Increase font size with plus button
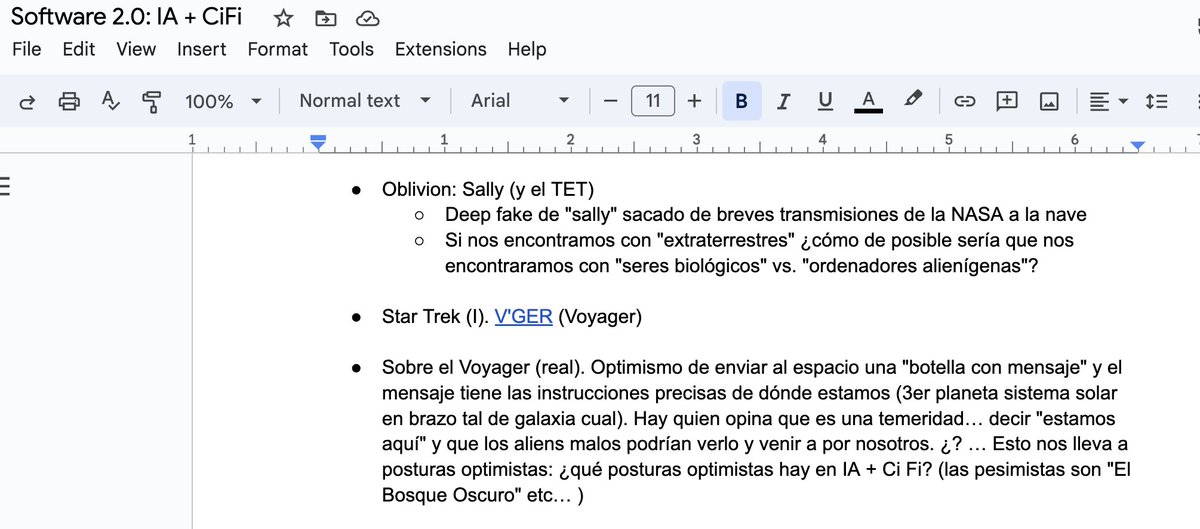Viewport: 1200px width, 529px height. 695,101
